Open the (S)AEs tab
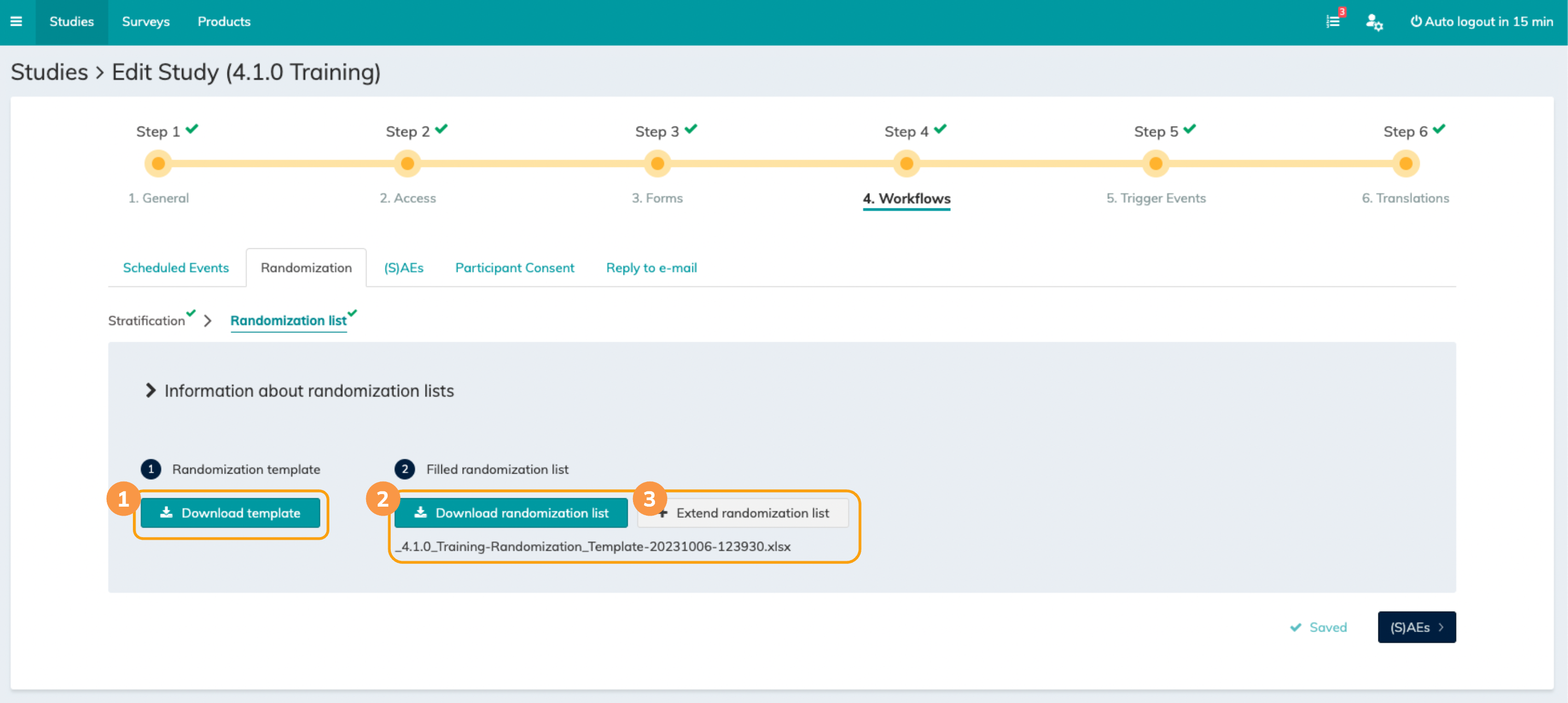This screenshot has width=1568, height=703. click(x=403, y=268)
